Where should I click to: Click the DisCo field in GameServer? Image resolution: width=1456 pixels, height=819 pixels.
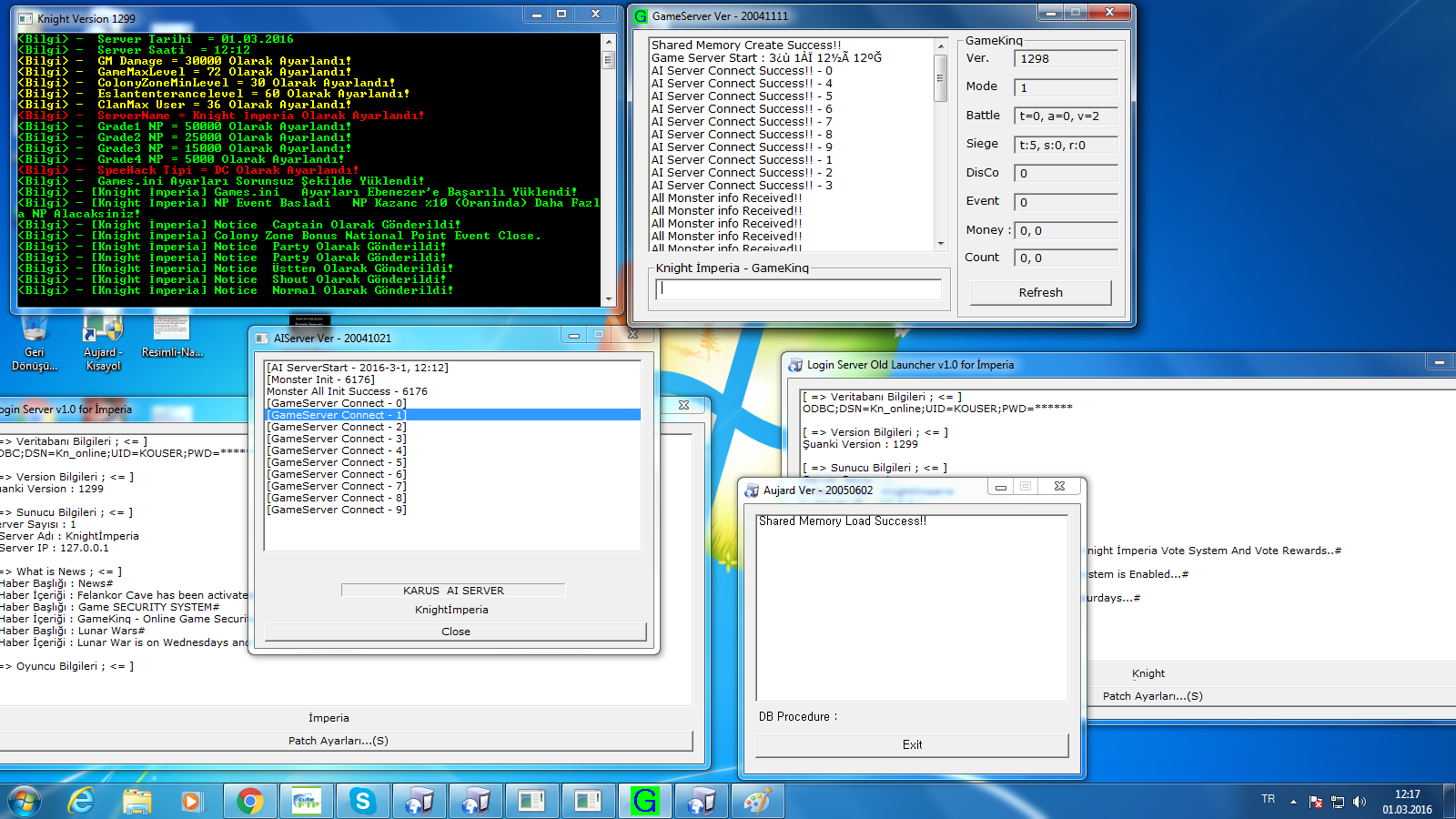pyautogui.click(x=1066, y=173)
